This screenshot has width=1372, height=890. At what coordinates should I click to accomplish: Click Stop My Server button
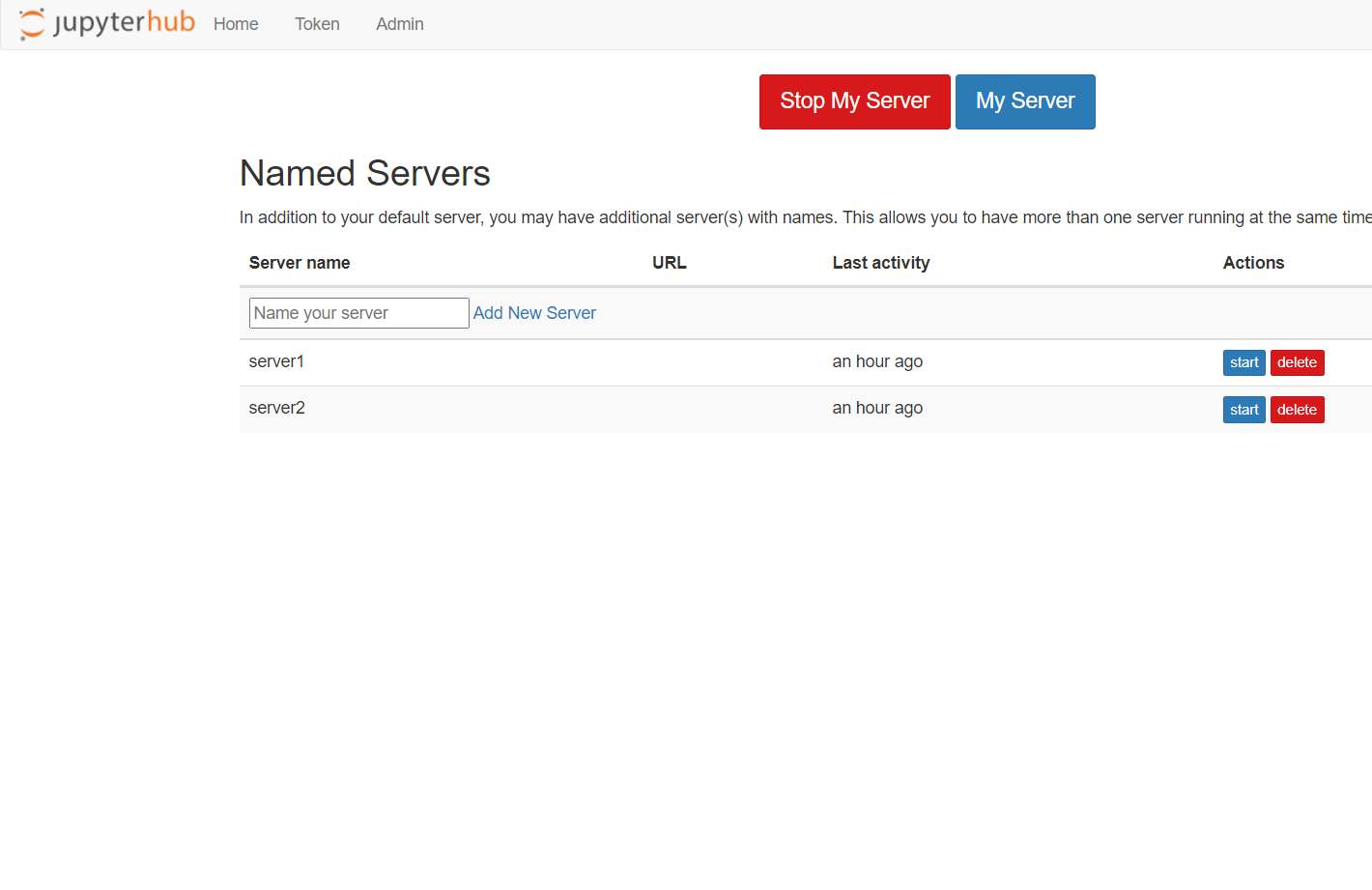point(854,100)
